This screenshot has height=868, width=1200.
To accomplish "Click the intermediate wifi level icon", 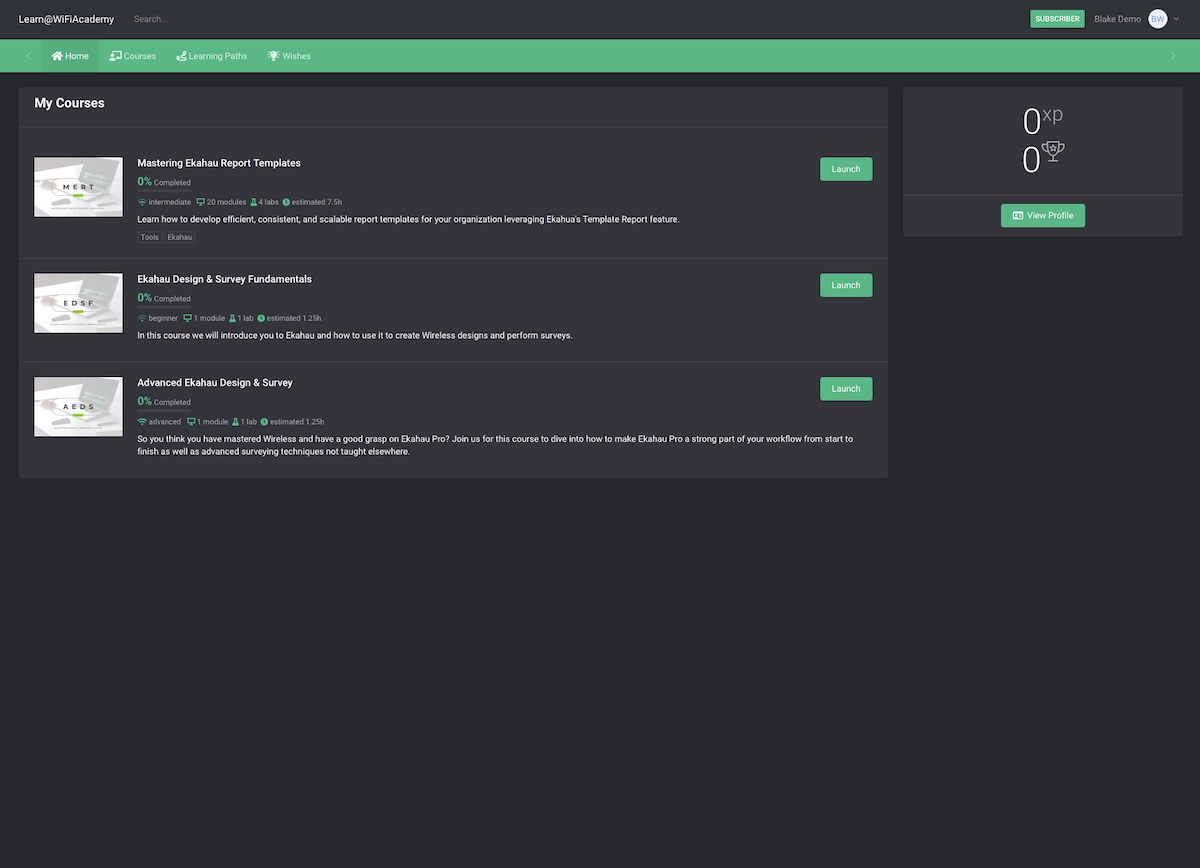I will click(x=142, y=202).
